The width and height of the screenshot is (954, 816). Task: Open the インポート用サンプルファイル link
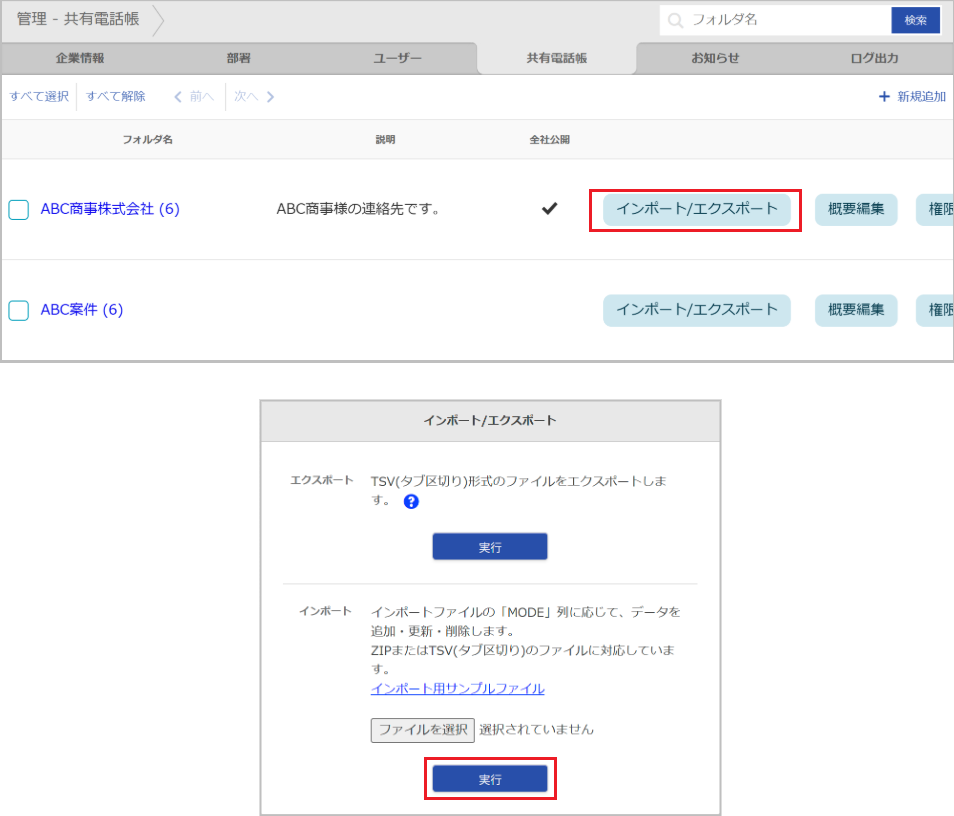coord(457,688)
